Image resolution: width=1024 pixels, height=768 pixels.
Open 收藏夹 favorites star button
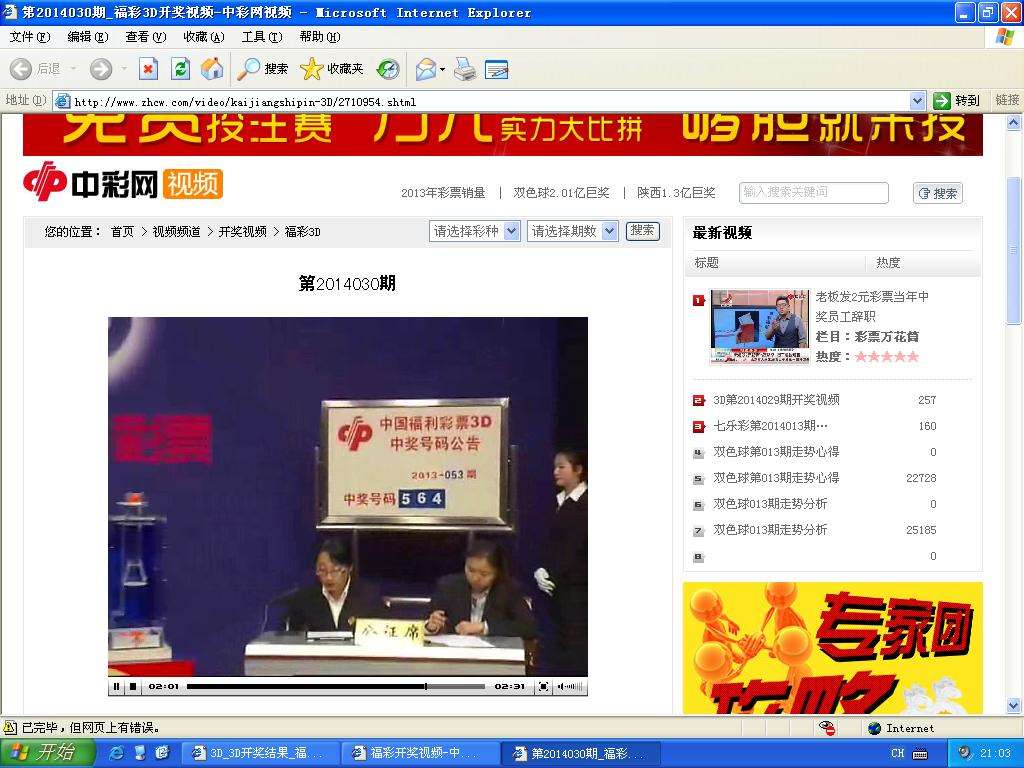pyautogui.click(x=332, y=69)
